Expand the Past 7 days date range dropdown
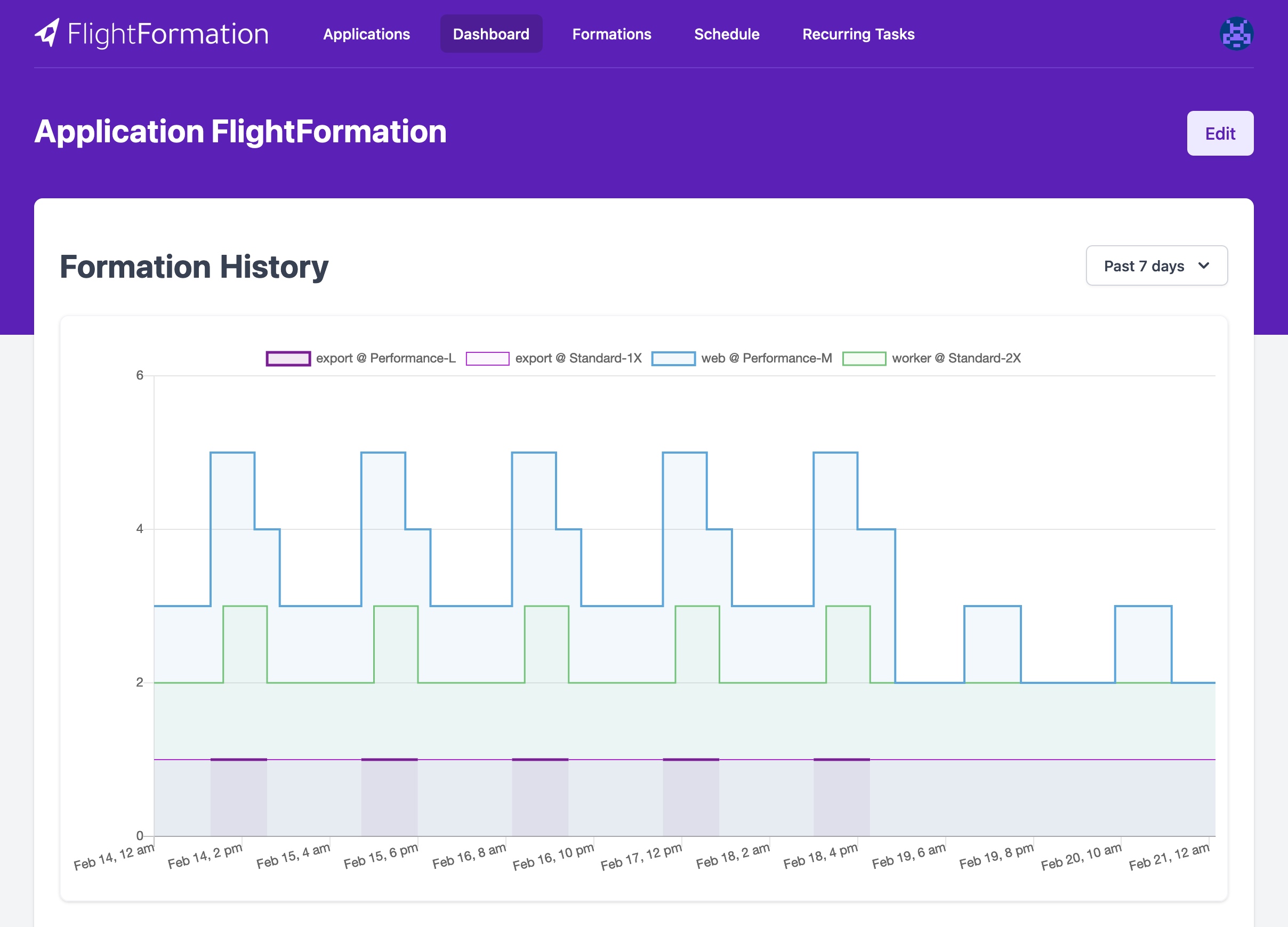1288x927 pixels. pos(1156,265)
